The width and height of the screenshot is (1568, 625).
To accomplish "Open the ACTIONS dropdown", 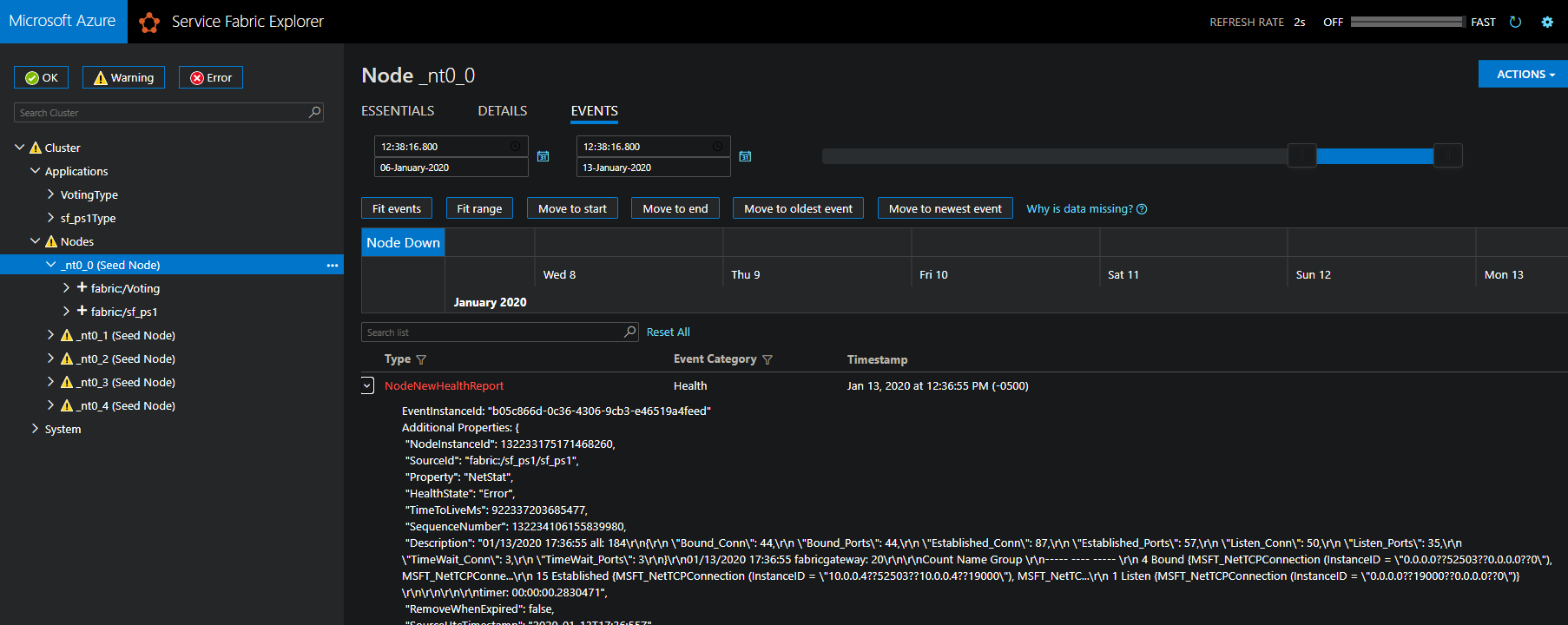I will pos(1523,74).
